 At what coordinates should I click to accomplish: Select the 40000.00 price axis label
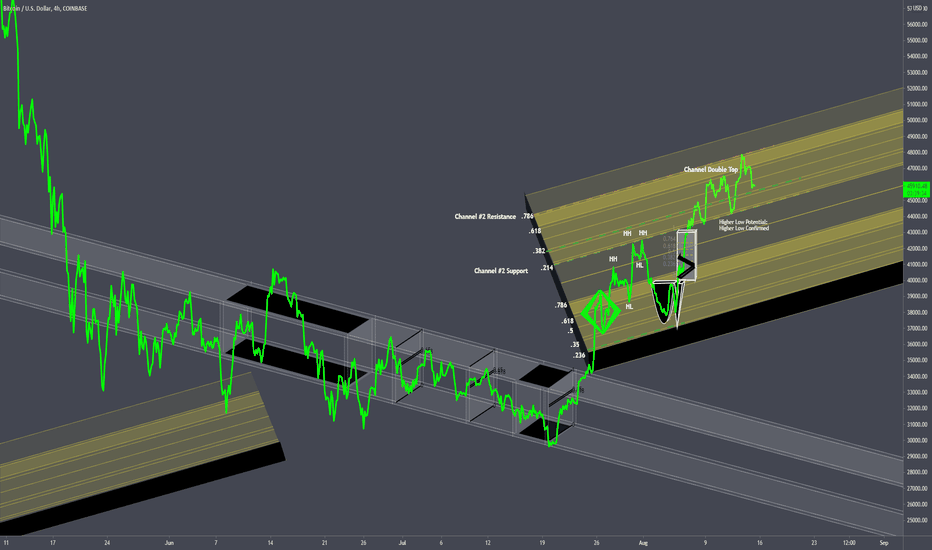coord(918,281)
